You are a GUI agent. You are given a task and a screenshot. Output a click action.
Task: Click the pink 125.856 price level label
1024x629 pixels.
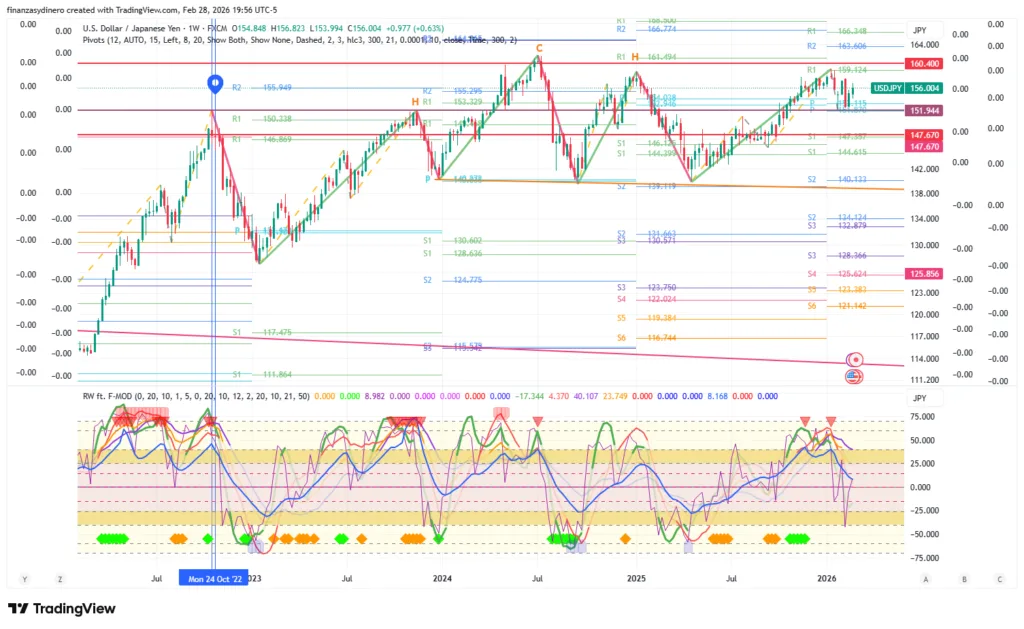[923, 273]
